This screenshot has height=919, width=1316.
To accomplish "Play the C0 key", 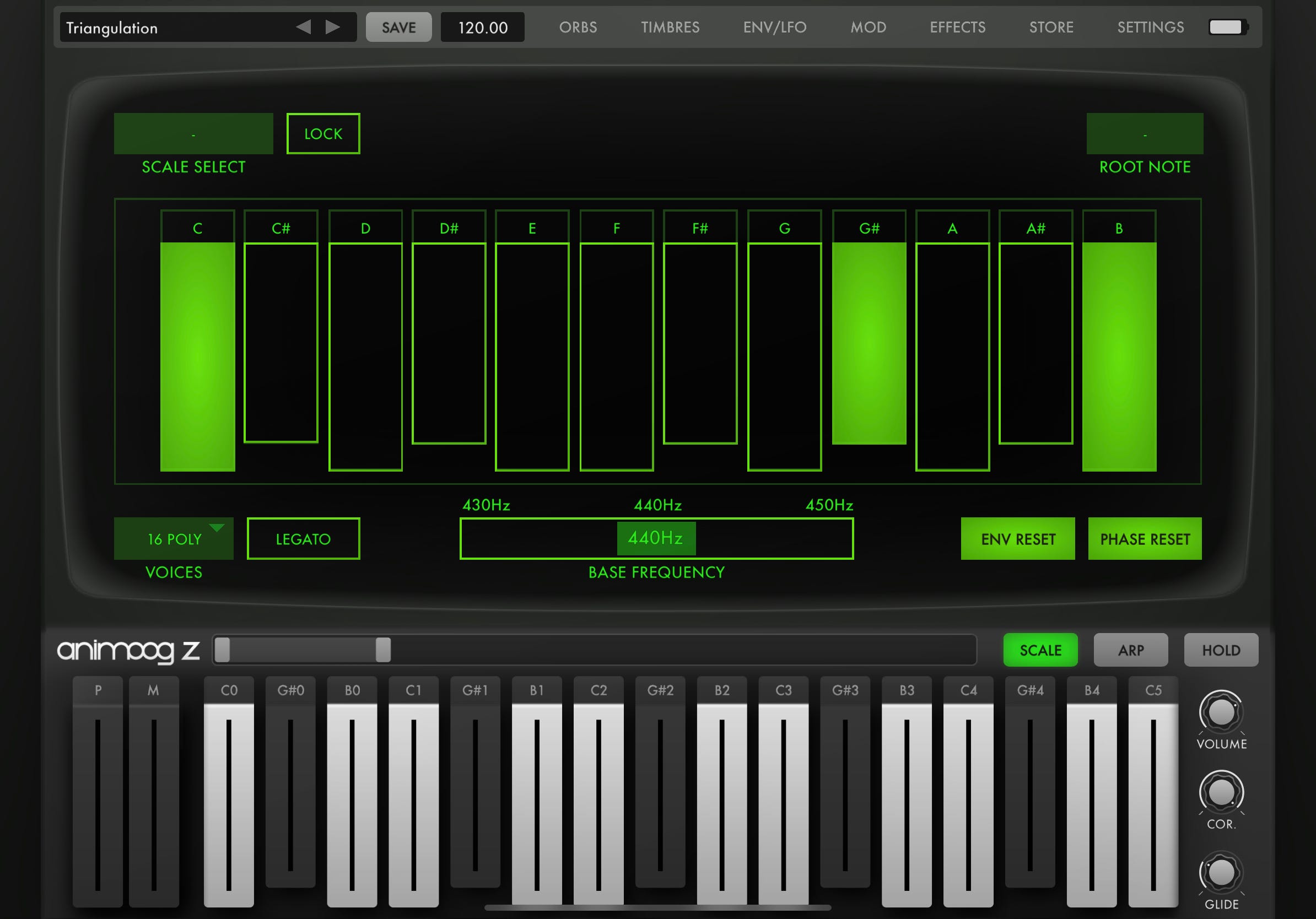I will click(229, 792).
